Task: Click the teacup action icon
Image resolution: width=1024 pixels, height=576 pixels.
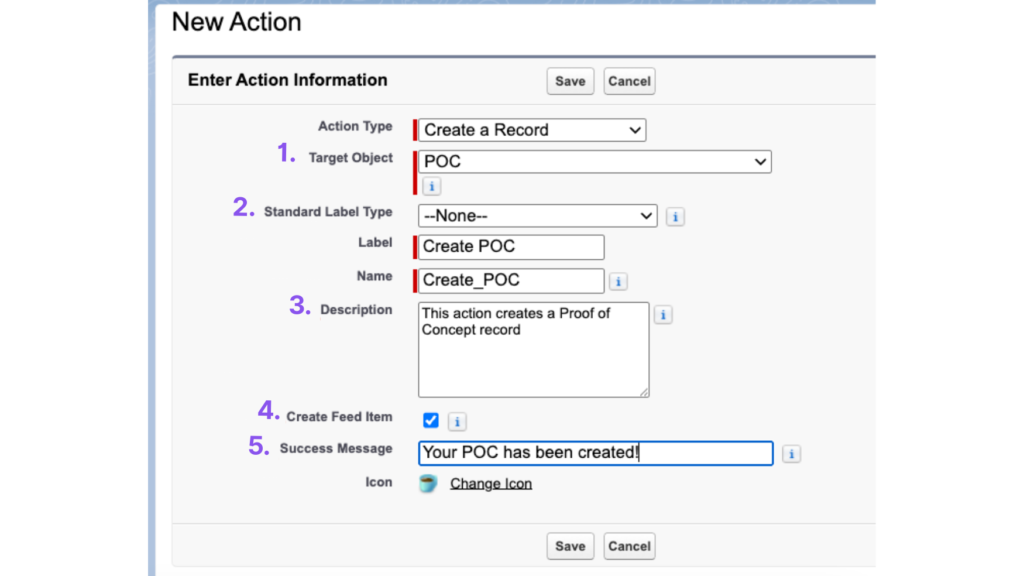Action: point(428,483)
